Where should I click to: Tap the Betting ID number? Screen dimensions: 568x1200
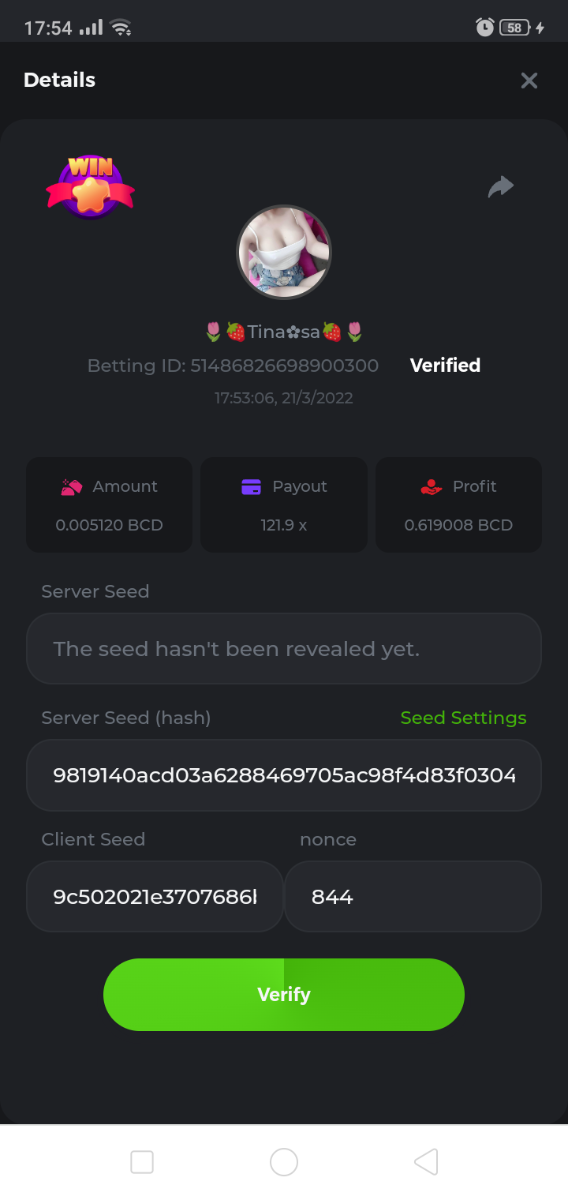[284, 366]
